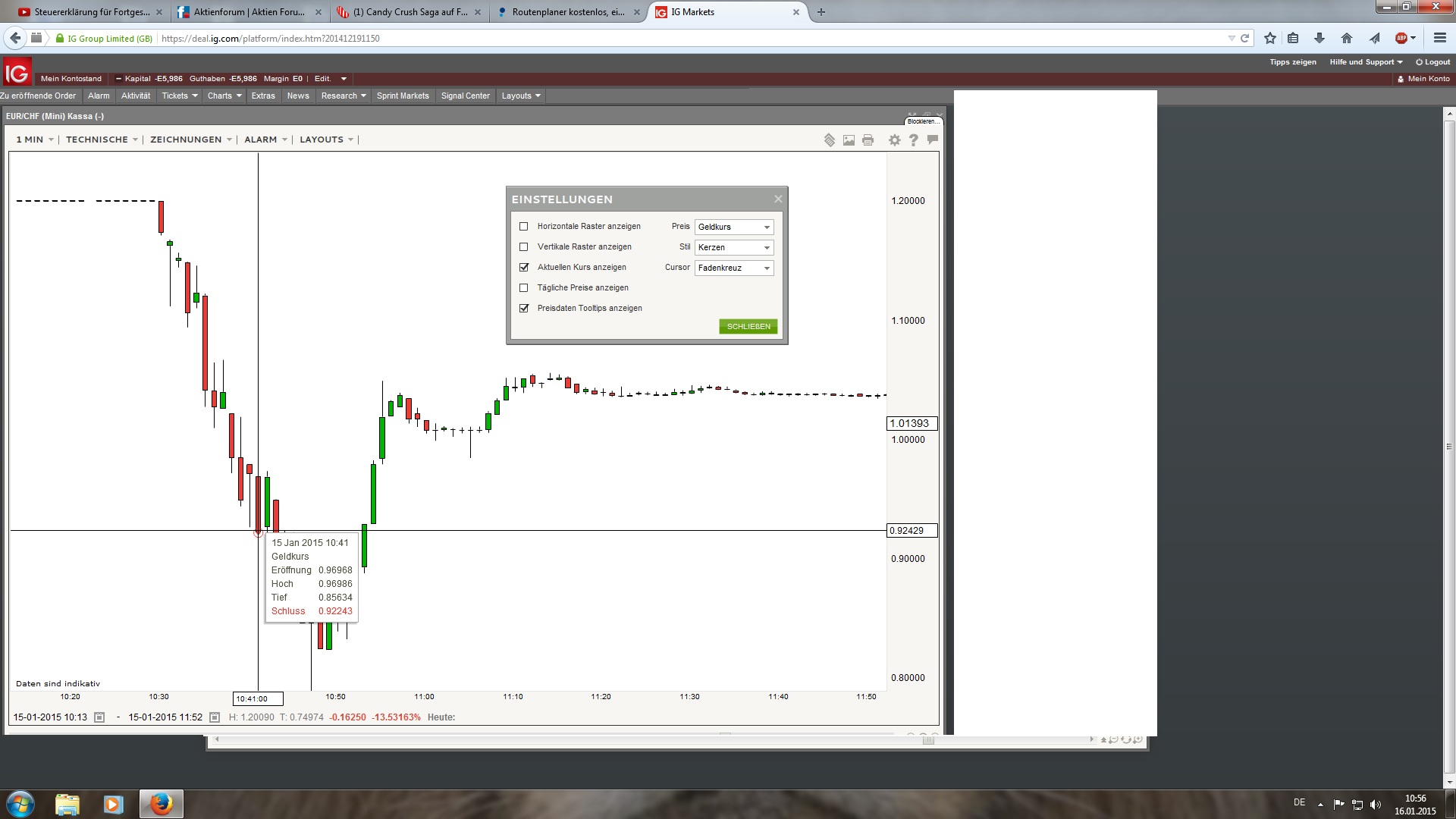Open the ZEICHNUNGEN drawing tools menu
Screen dimensions: 1456x819
(189, 140)
